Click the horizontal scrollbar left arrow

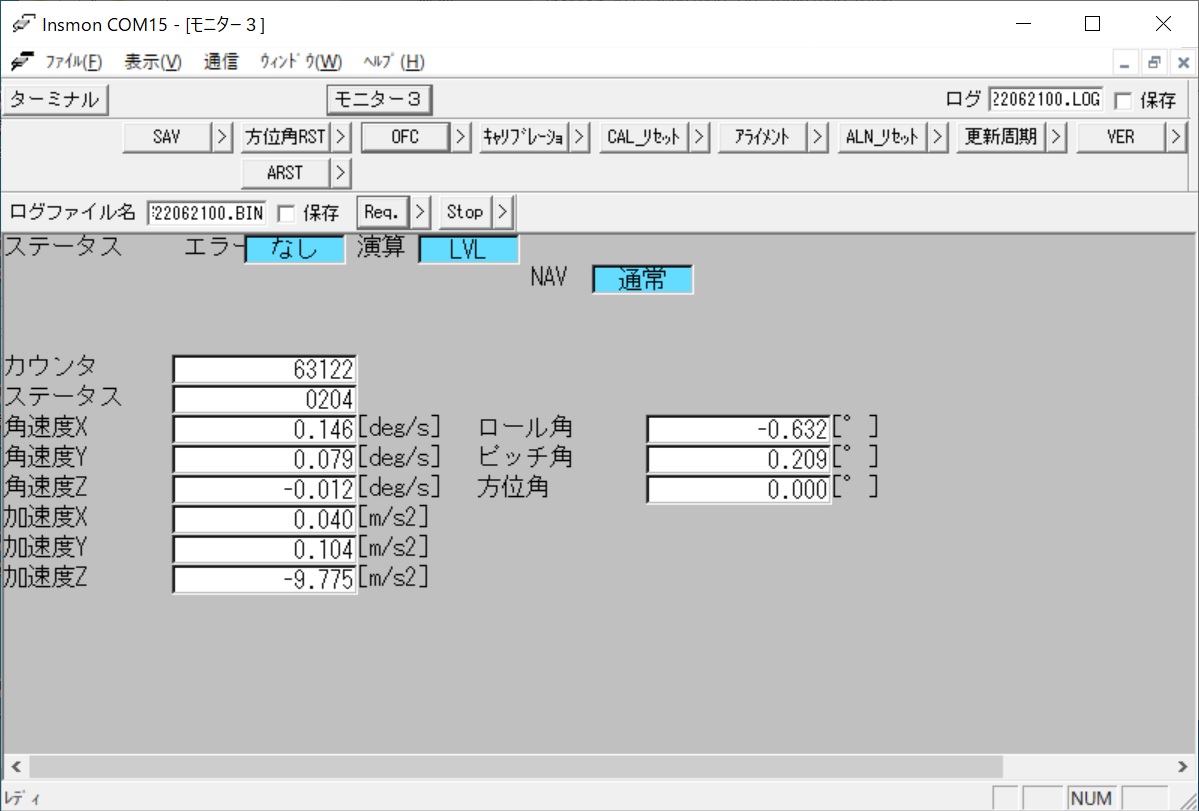click(16, 766)
